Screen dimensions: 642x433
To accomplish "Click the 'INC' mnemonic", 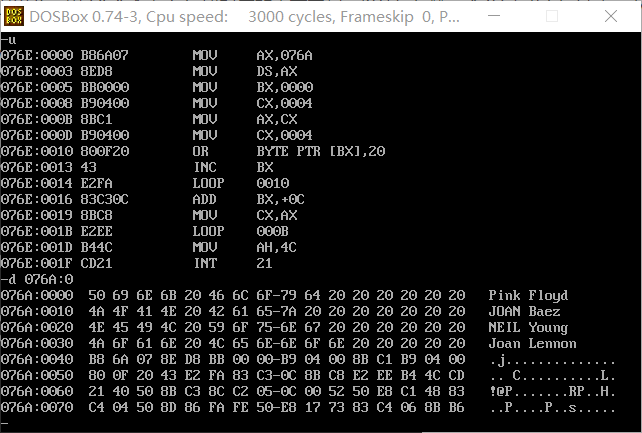I will point(205,167).
